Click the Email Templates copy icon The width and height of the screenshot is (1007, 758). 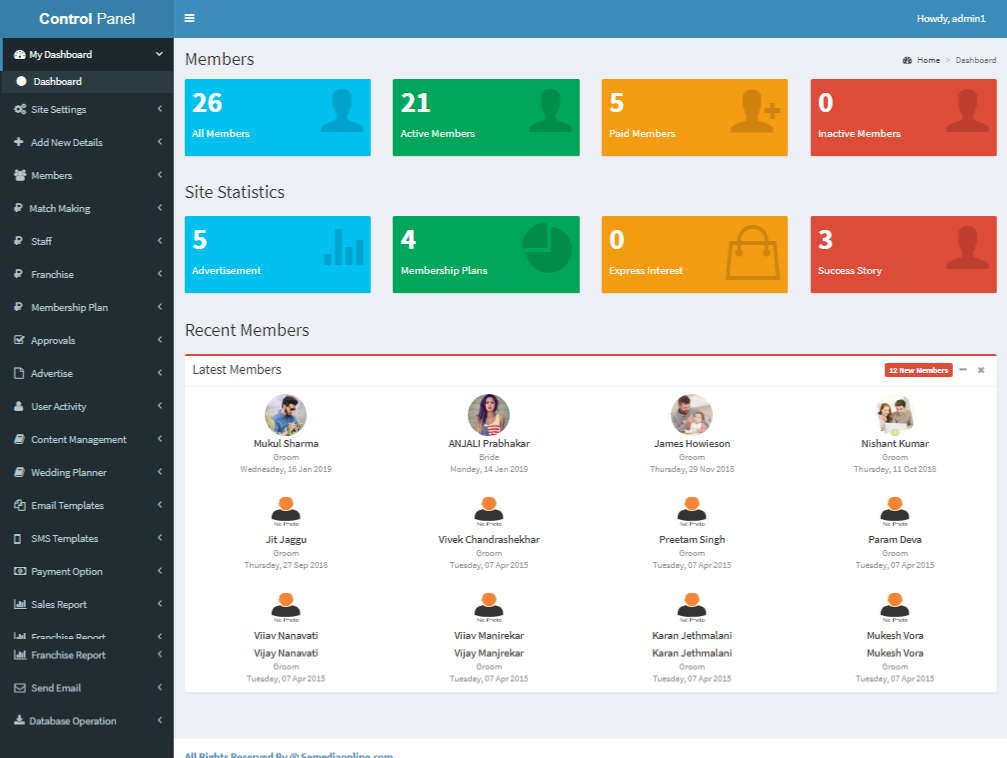click(19, 505)
